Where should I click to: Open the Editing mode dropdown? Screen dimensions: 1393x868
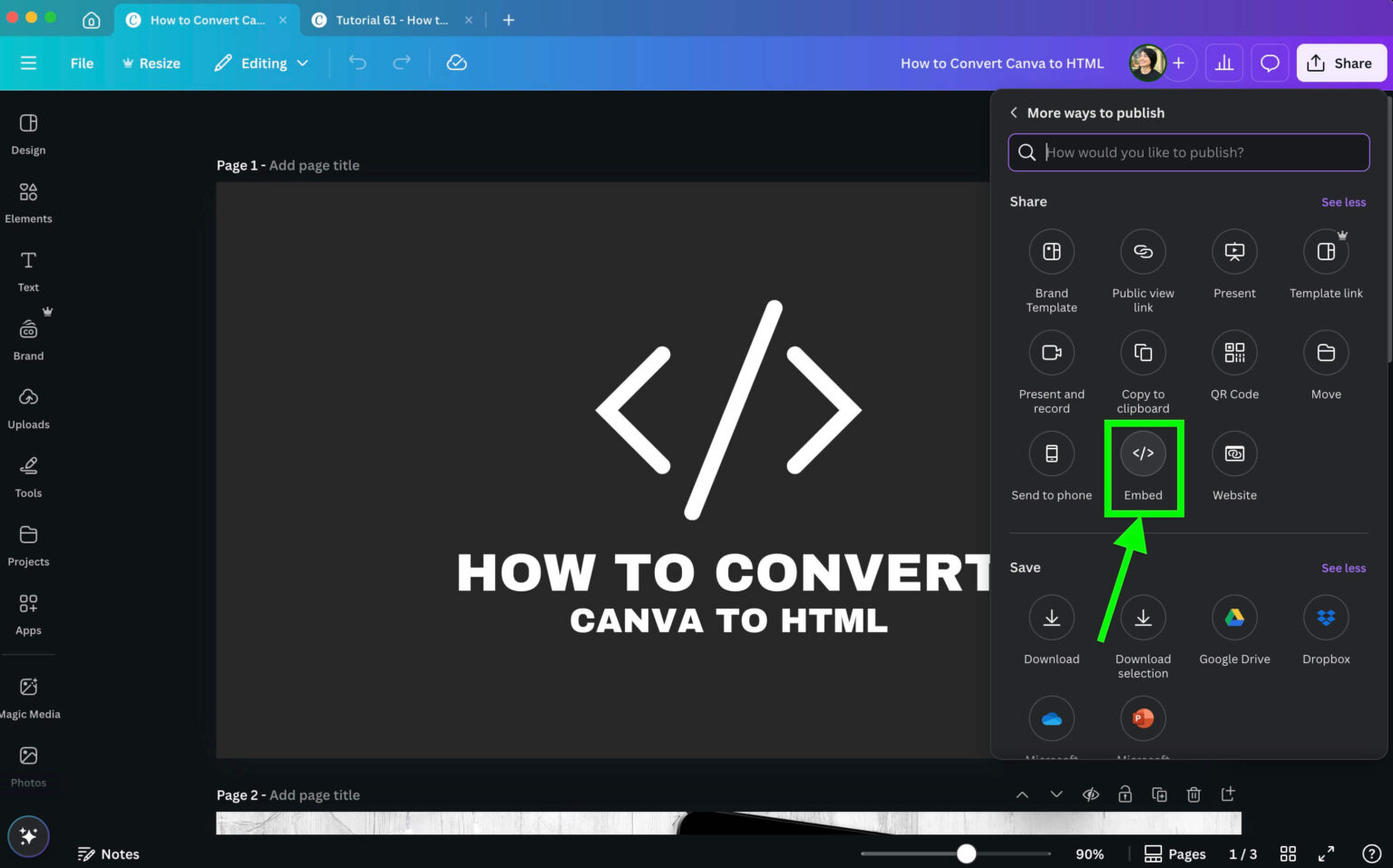[x=262, y=63]
